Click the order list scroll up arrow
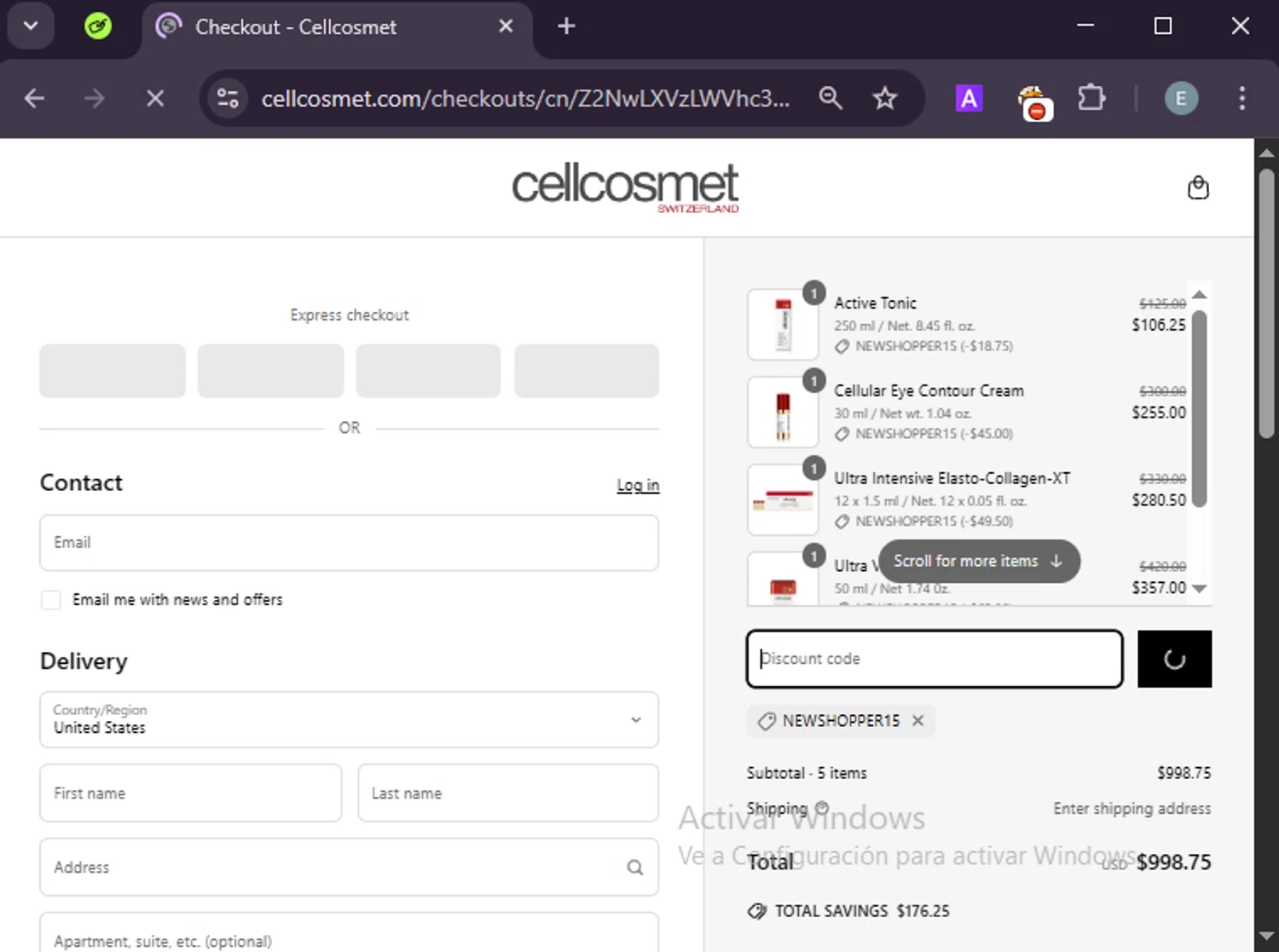Image resolution: width=1279 pixels, height=952 pixels. click(1199, 295)
